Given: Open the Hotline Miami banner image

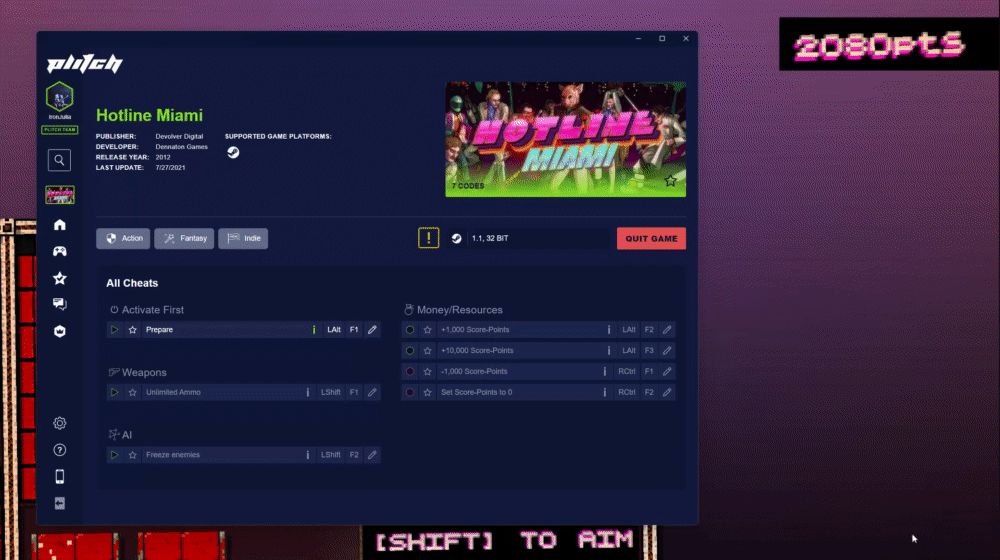Looking at the screenshot, I should click(x=566, y=139).
